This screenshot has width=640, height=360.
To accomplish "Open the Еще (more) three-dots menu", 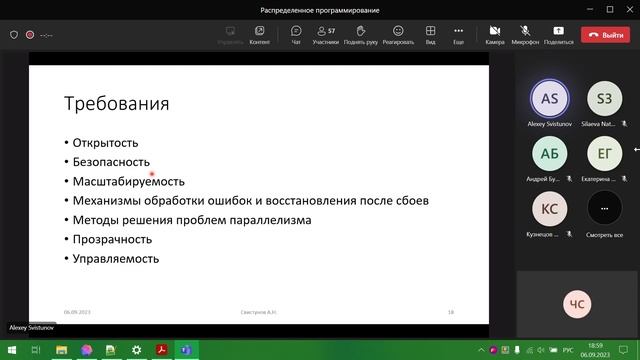I will pos(458,35).
